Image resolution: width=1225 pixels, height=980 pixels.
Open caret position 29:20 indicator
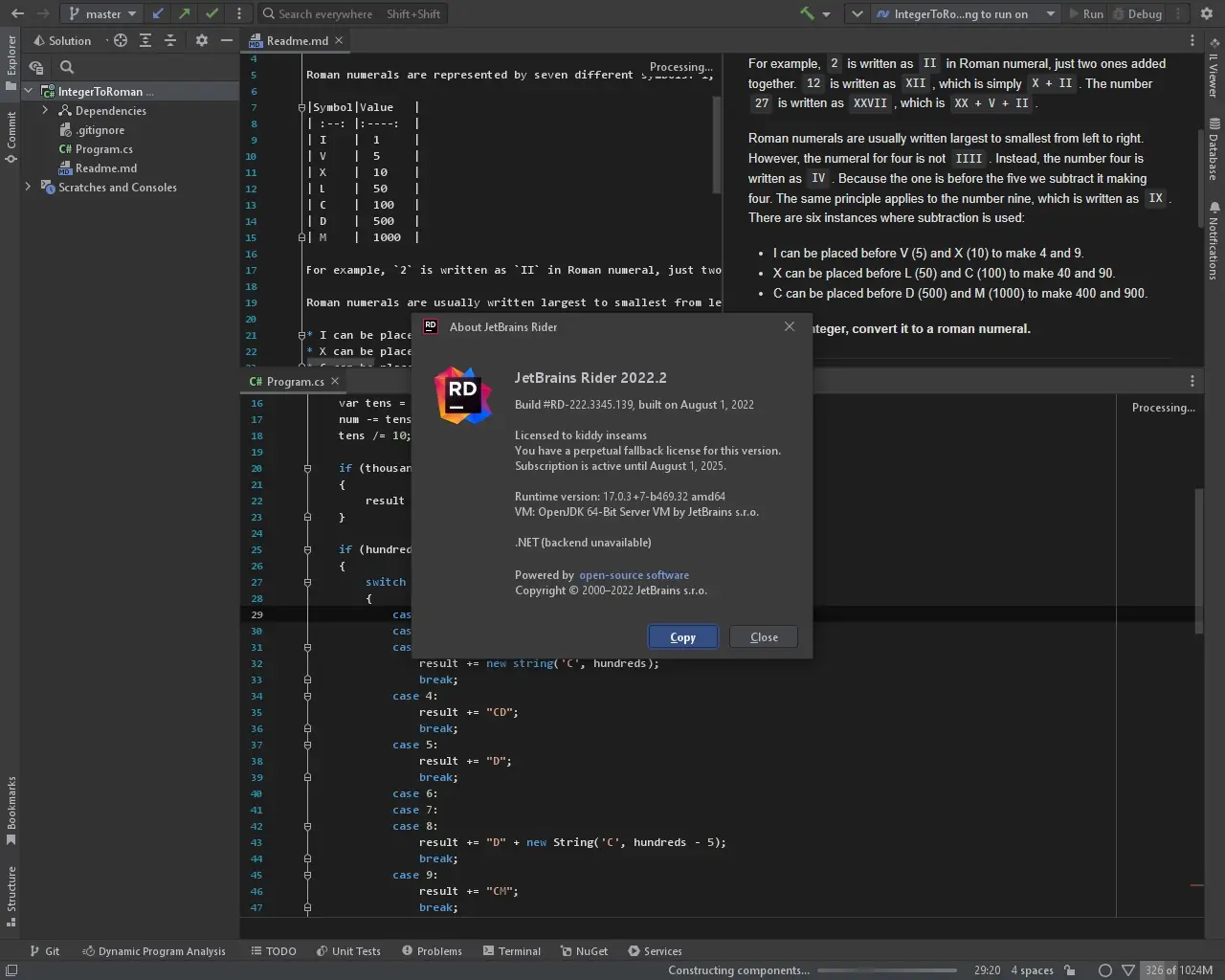(987, 970)
